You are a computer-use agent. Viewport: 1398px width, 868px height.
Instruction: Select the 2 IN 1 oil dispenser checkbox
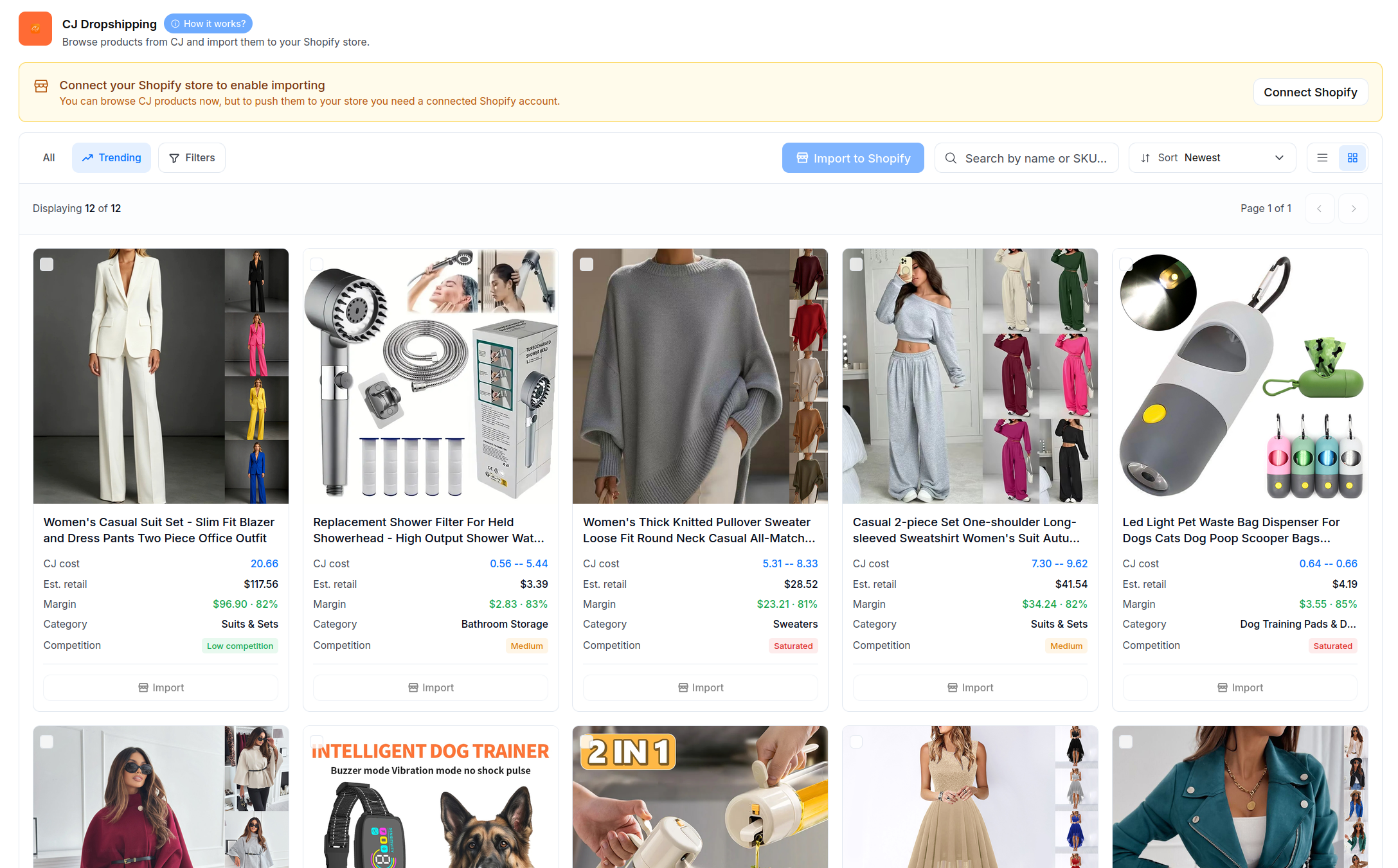click(586, 742)
